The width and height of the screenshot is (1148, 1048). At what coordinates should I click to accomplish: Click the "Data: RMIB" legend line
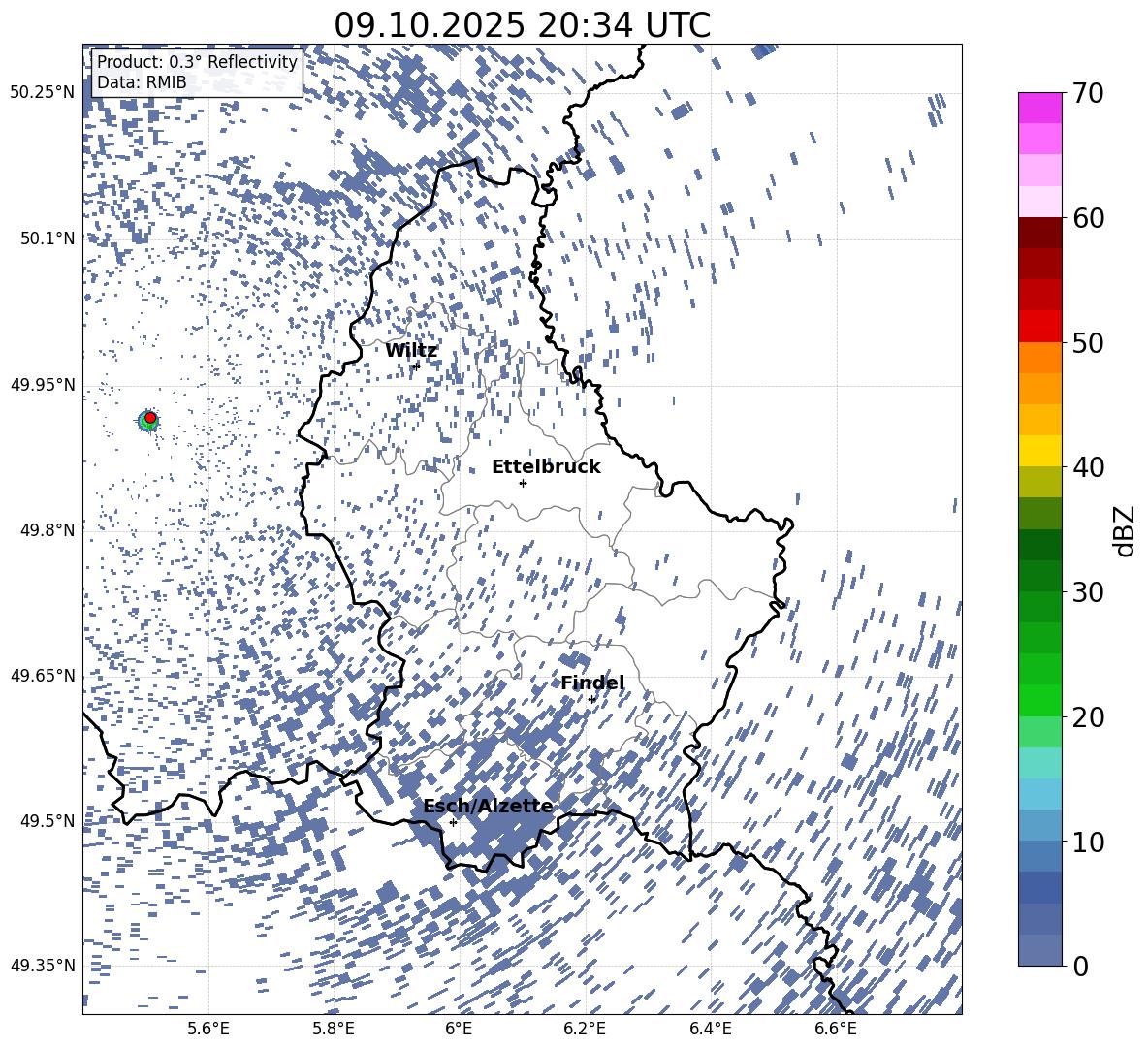coord(142,82)
